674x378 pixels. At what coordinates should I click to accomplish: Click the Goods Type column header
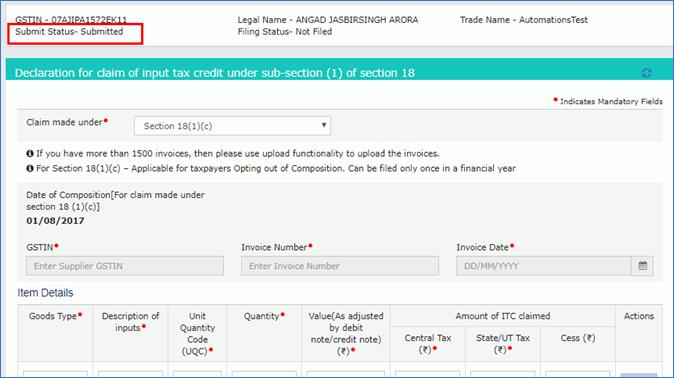(x=55, y=316)
